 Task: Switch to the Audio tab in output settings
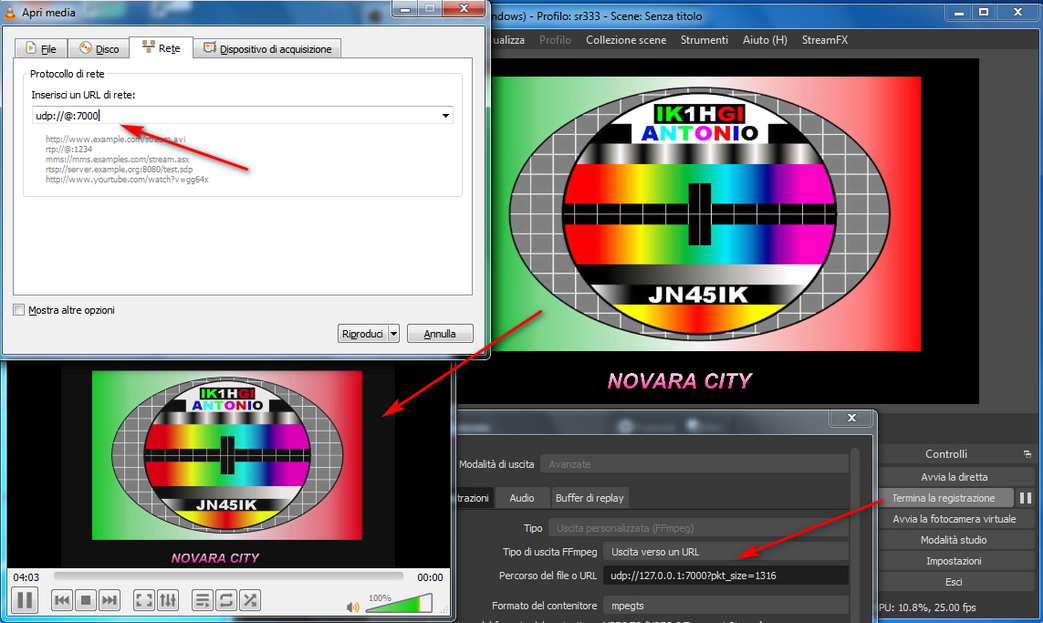click(522, 498)
